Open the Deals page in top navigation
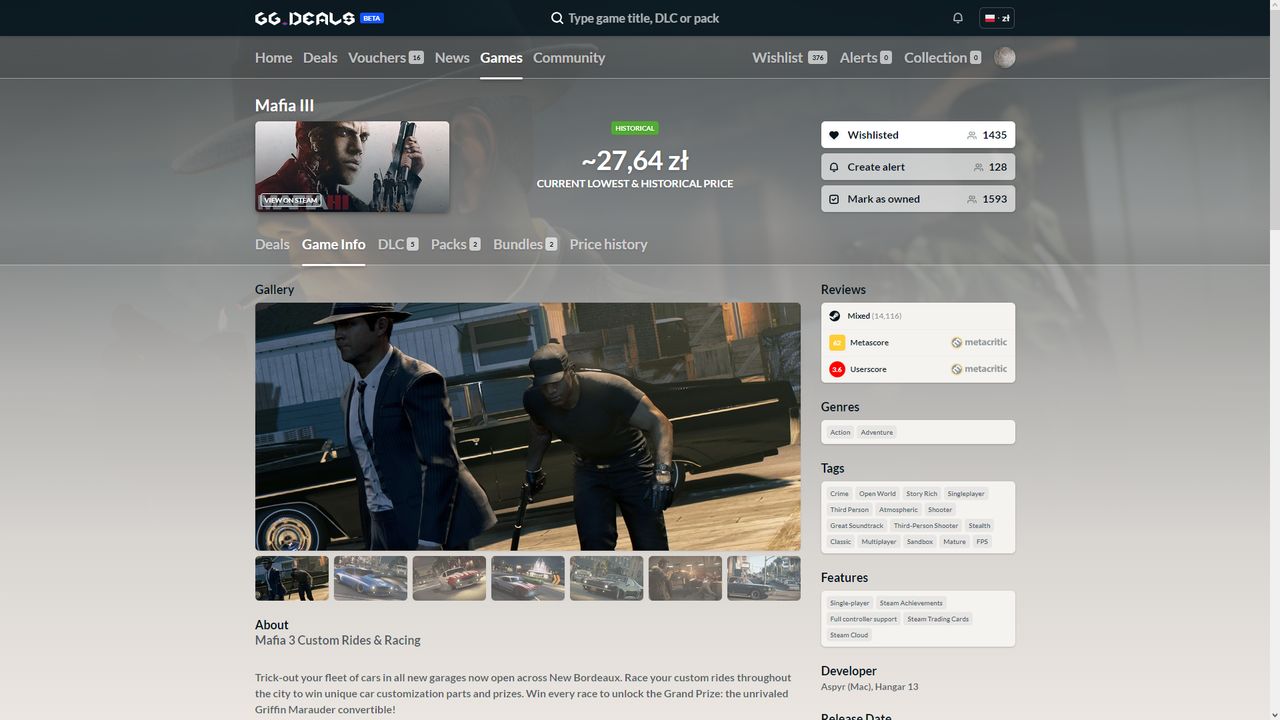This screenshot has width=1280, height=720. click(320, 57)
